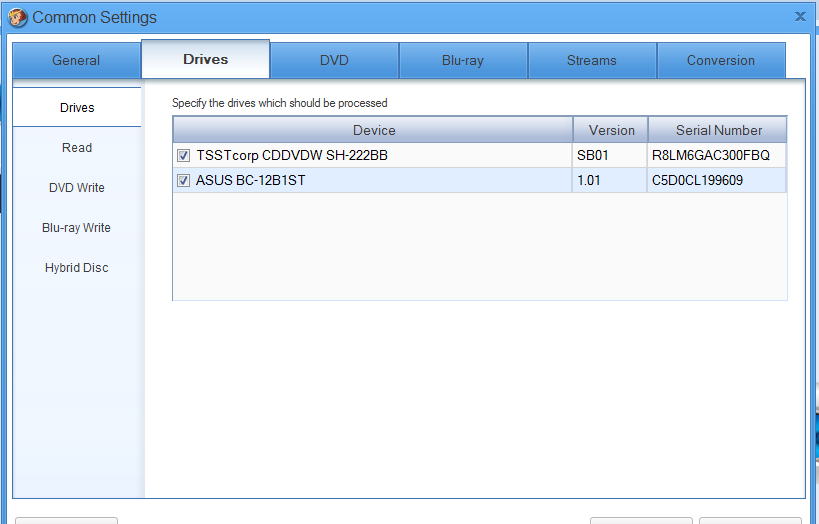Viewport: 819px width, 524px height.
Task: Open the Hybrid Disc sidebar section
Action: 77,267
